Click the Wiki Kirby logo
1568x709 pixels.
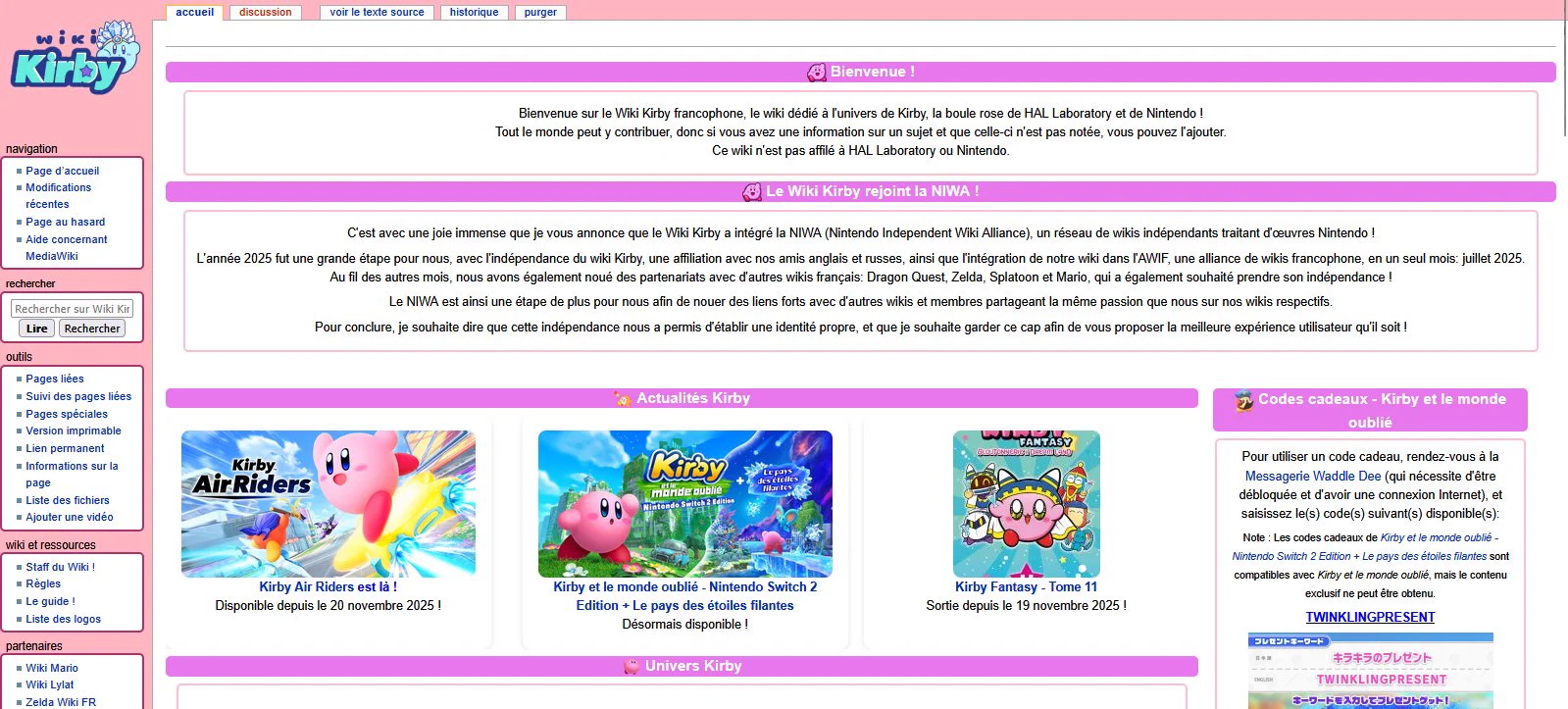click(x=76, y=57)
